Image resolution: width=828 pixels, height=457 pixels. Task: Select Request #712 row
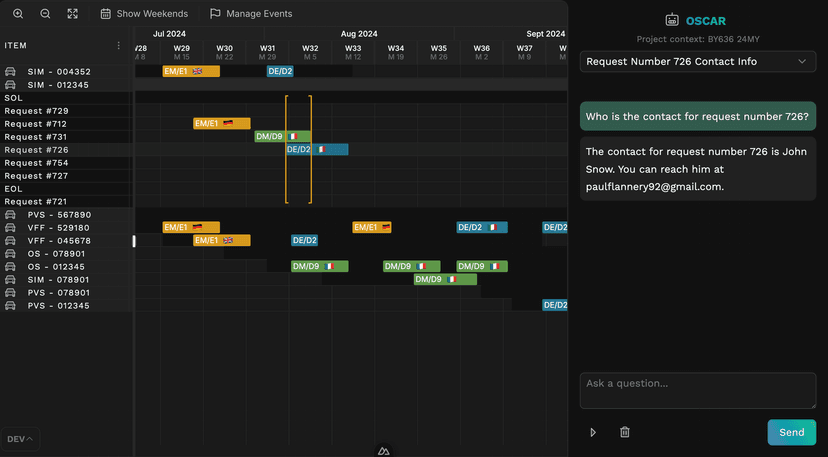66,124
